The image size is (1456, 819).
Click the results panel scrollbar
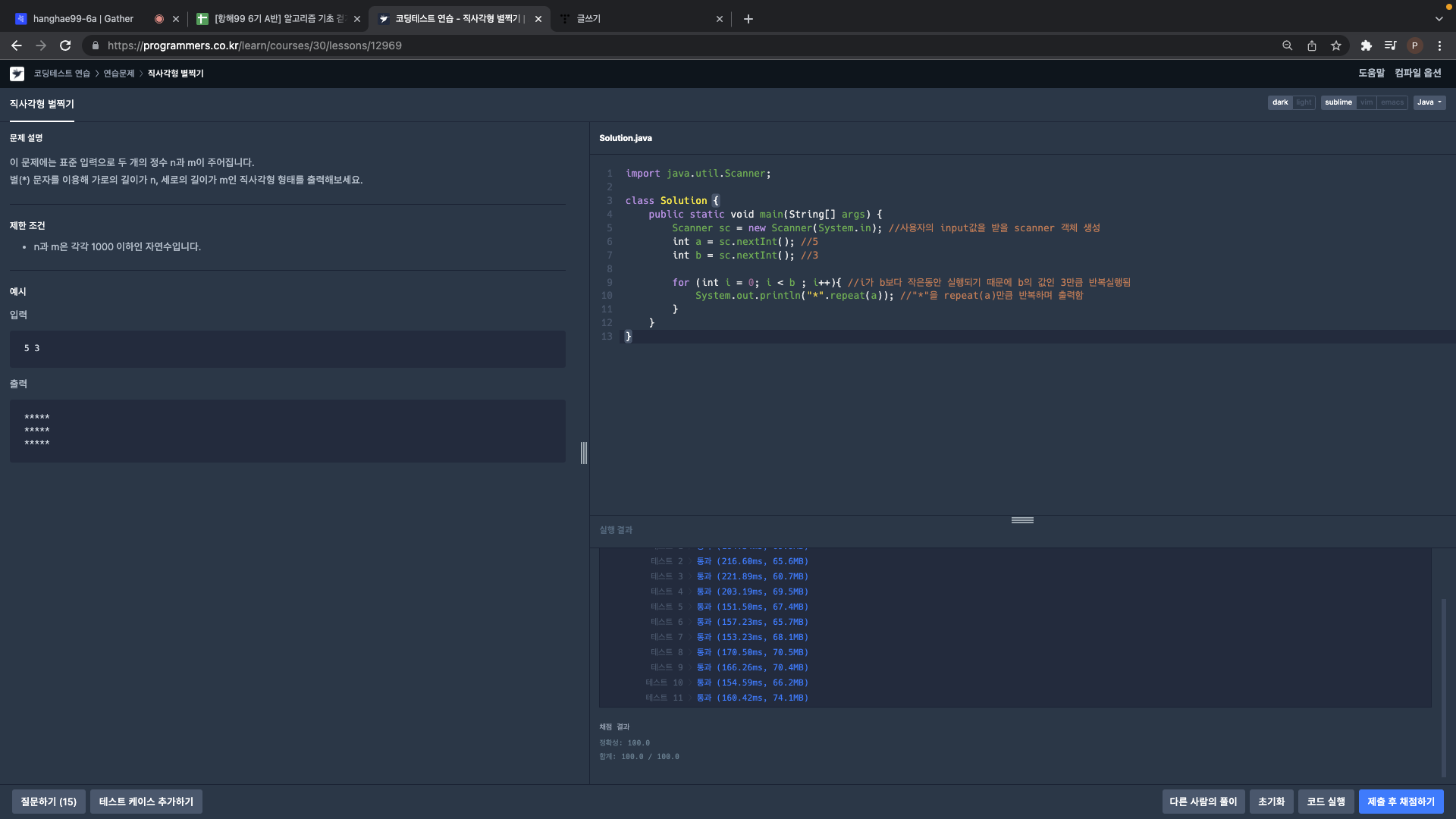coord(1443,686)
